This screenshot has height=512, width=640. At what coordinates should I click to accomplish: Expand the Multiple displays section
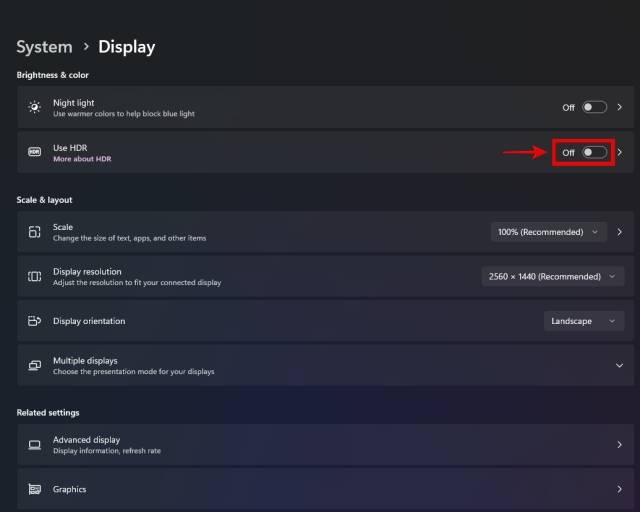click(x=619, y=365)
